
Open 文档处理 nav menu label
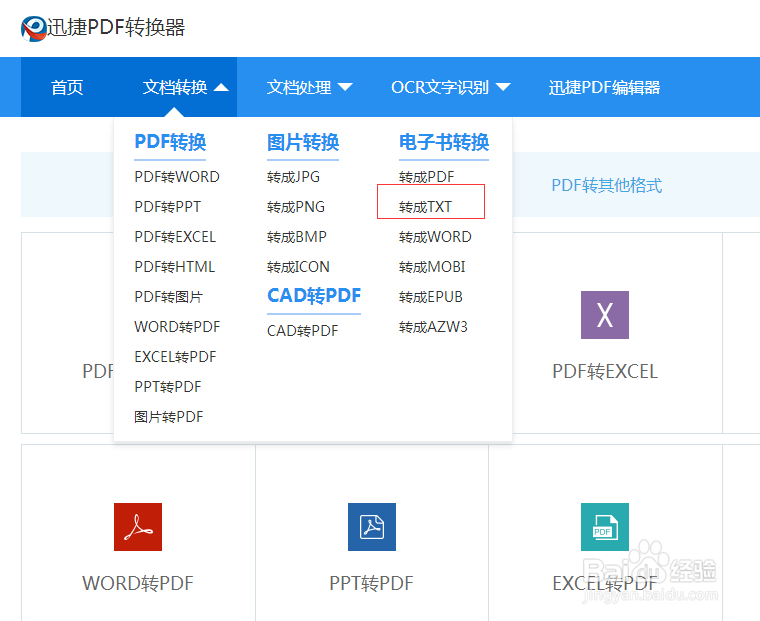[299, 87]
